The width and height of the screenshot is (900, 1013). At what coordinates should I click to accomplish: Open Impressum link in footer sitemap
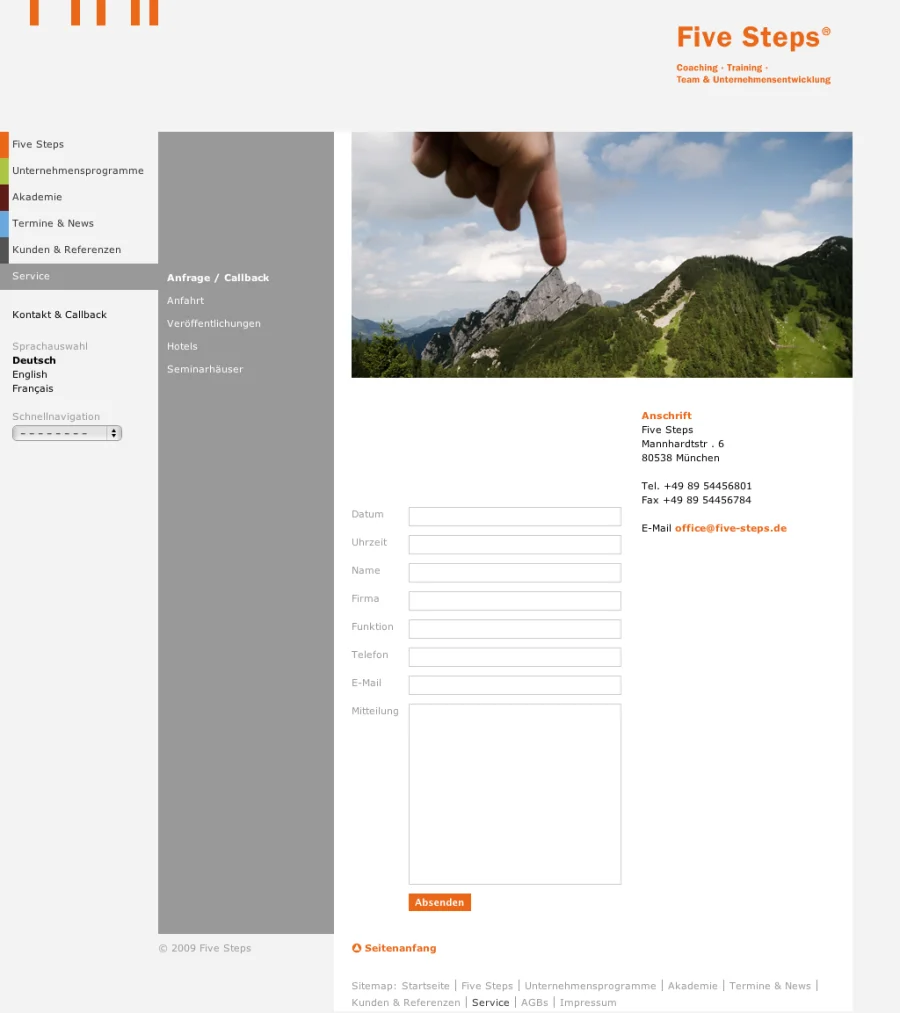(588, 1002)
